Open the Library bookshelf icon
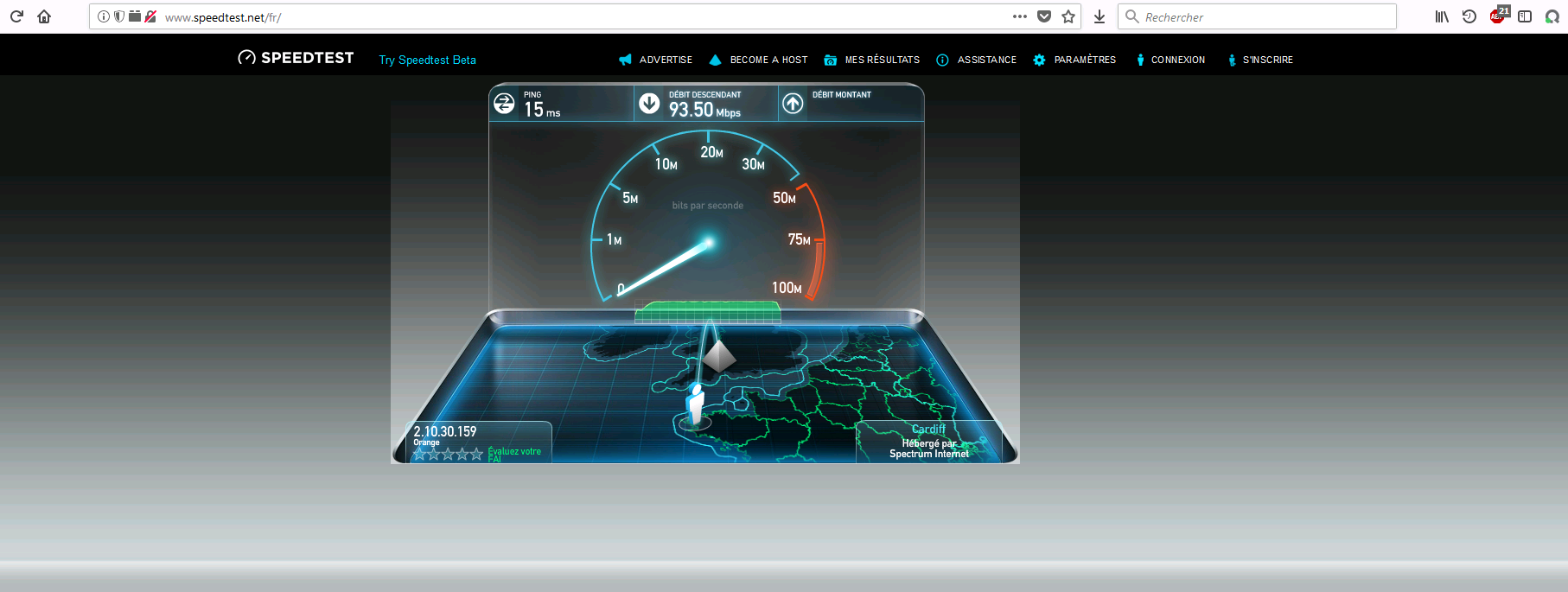Image resolution: width=1568 pixels, height=592 pixels. [1442, 16]
